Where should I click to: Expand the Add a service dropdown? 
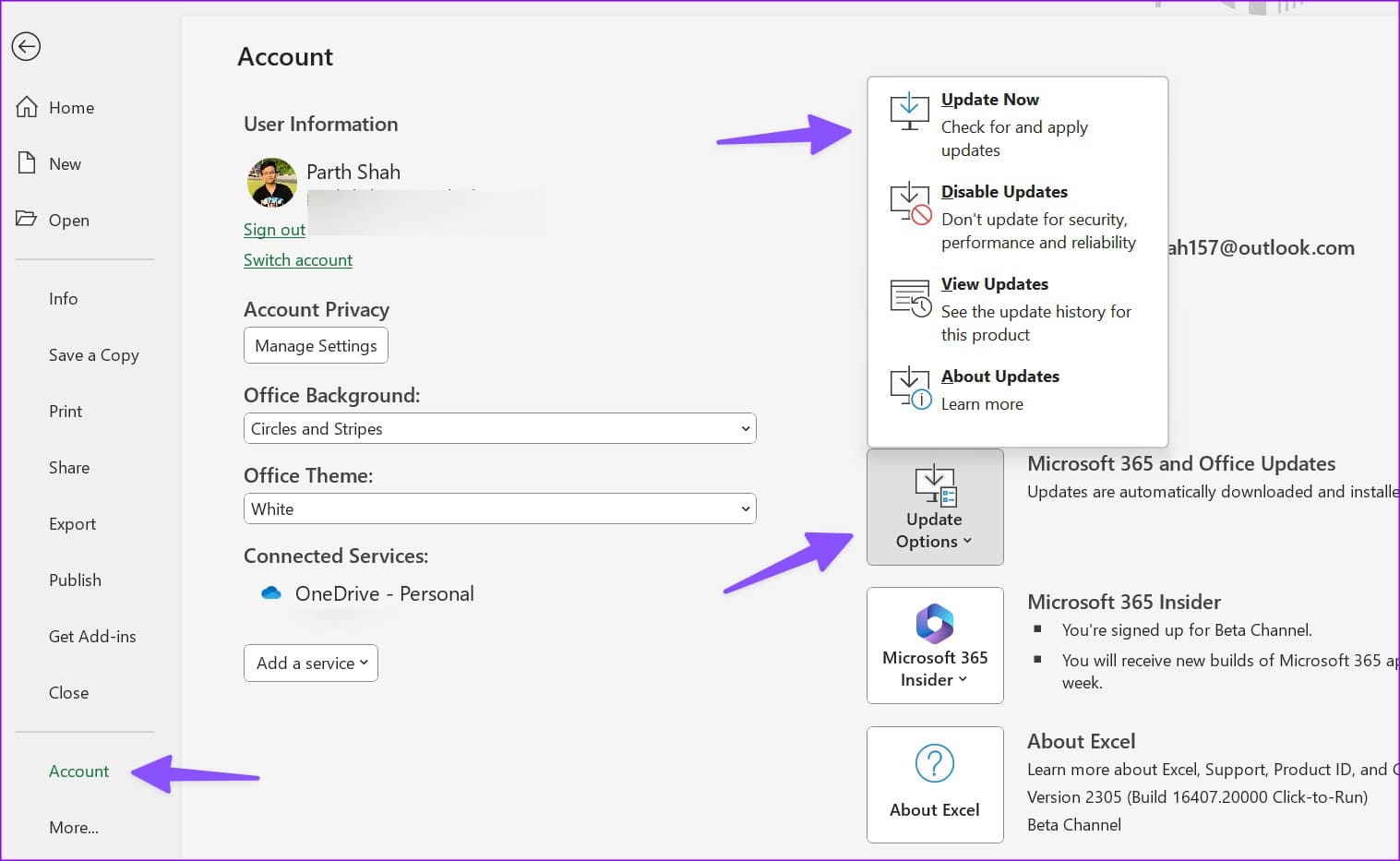click(x=311, y=663)
